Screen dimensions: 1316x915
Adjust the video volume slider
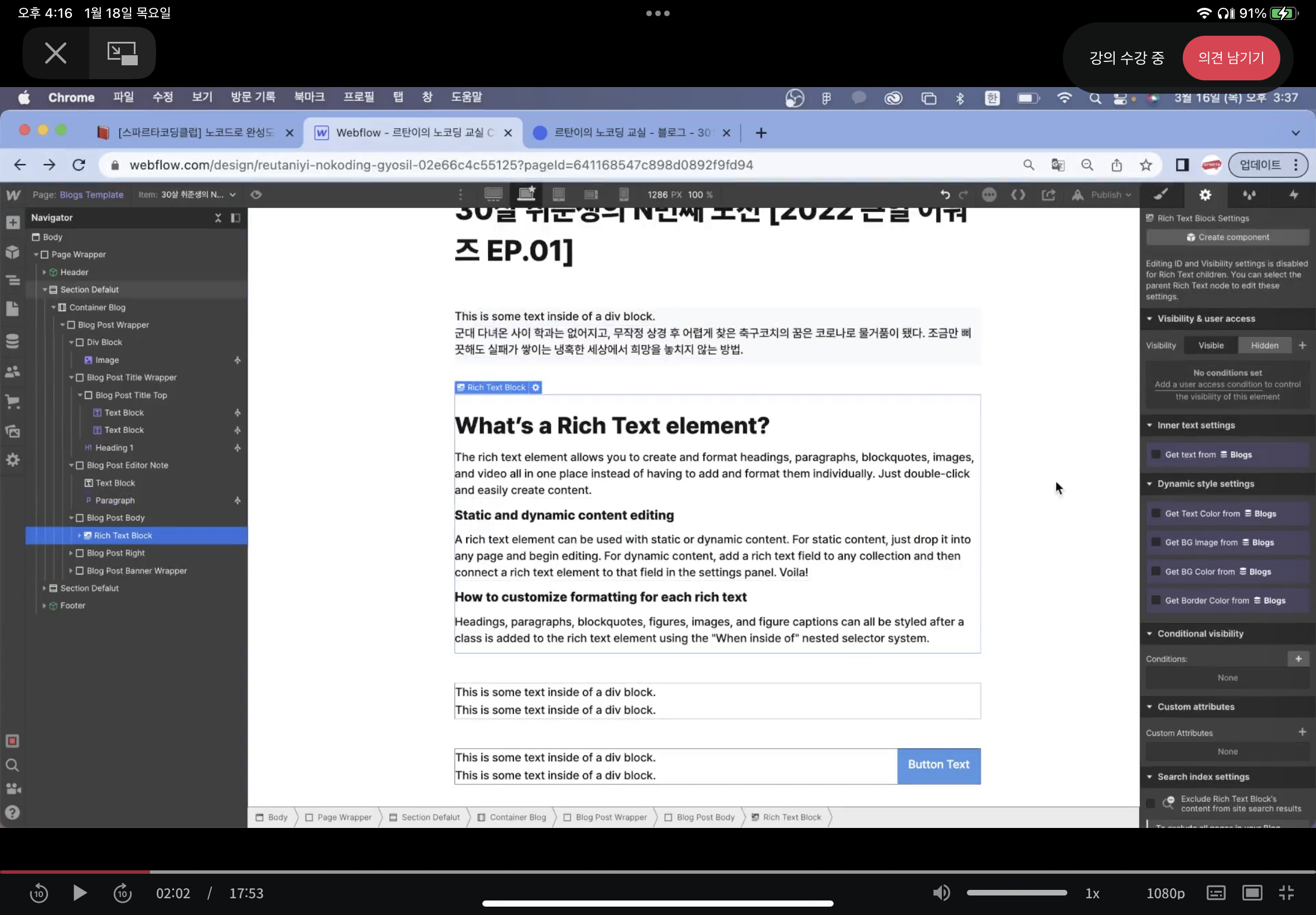point(1017,893)
